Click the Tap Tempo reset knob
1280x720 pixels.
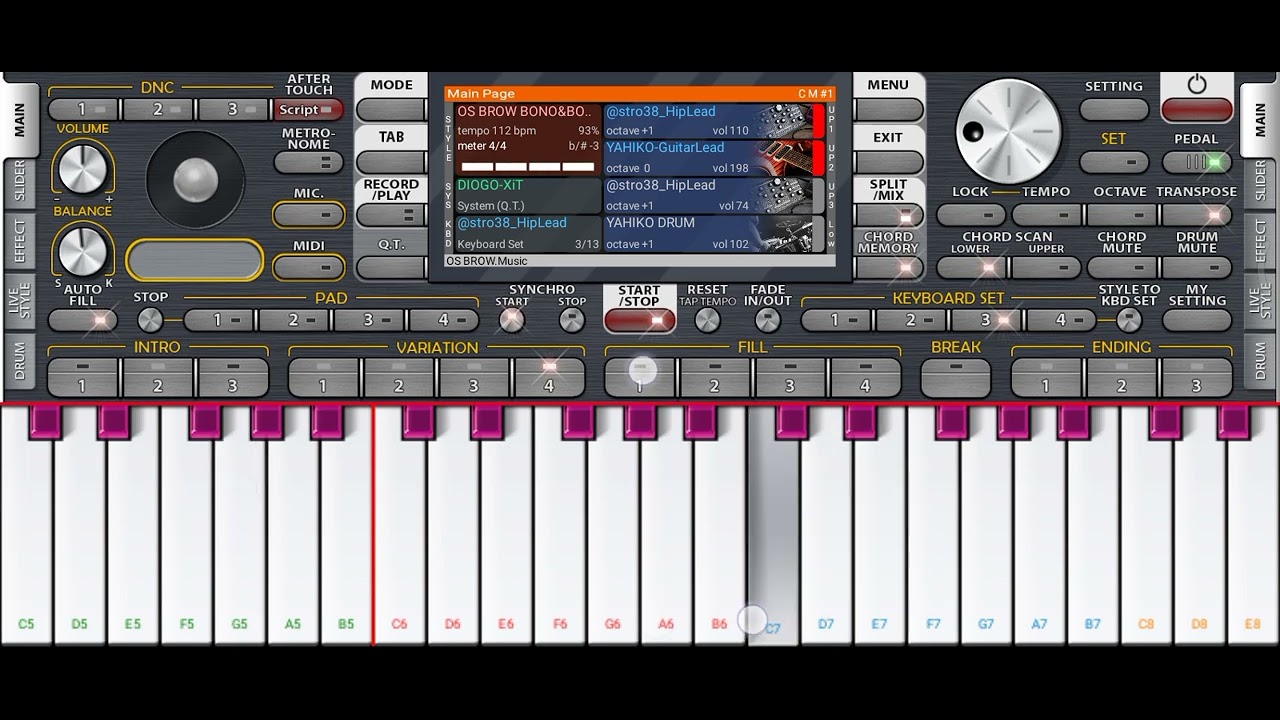707,320
